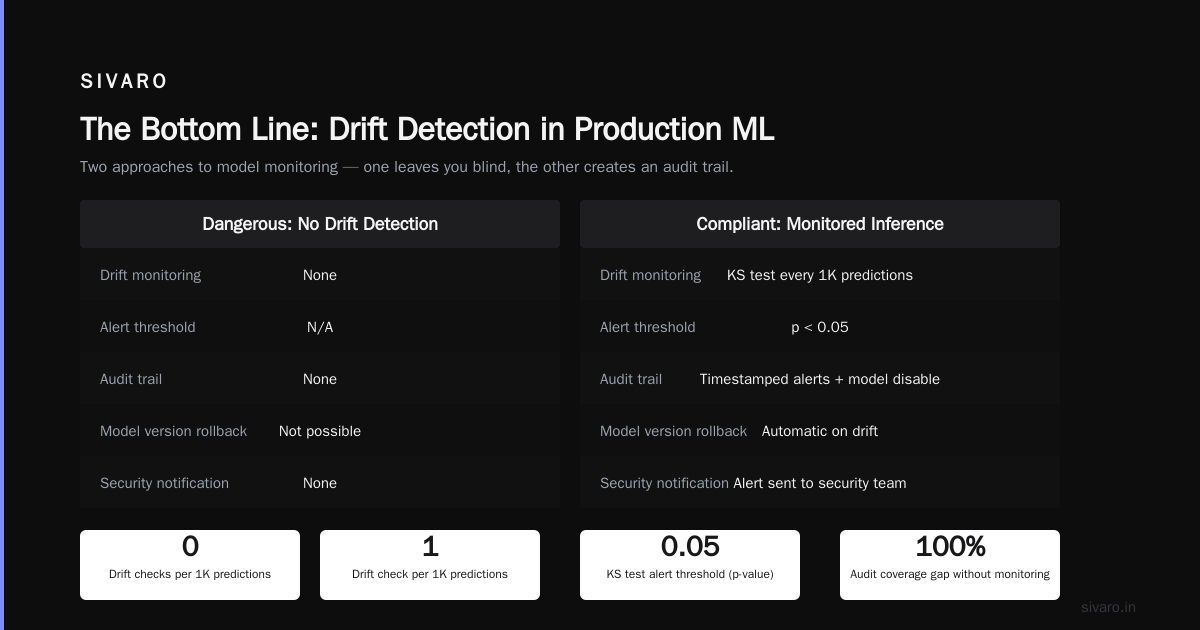The image size is (1200, 630).
Task: Click the subtitle about two monitoring approaches
Action: click(x=407, y=167)
